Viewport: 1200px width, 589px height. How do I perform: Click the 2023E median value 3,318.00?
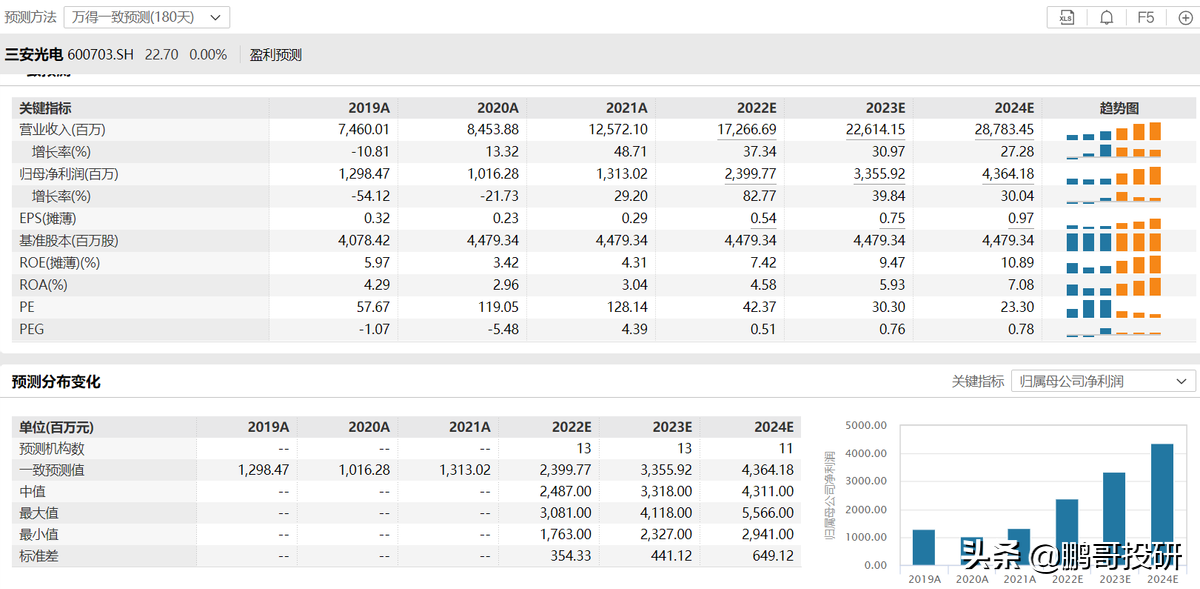pyautogui.click(x=666, y=491)
